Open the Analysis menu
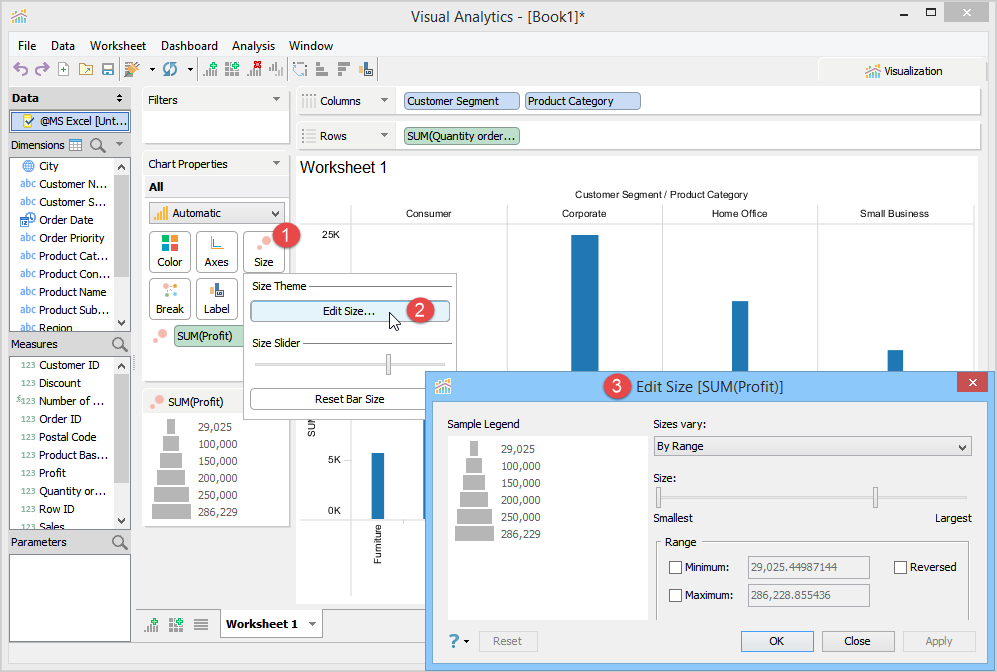 253,46
